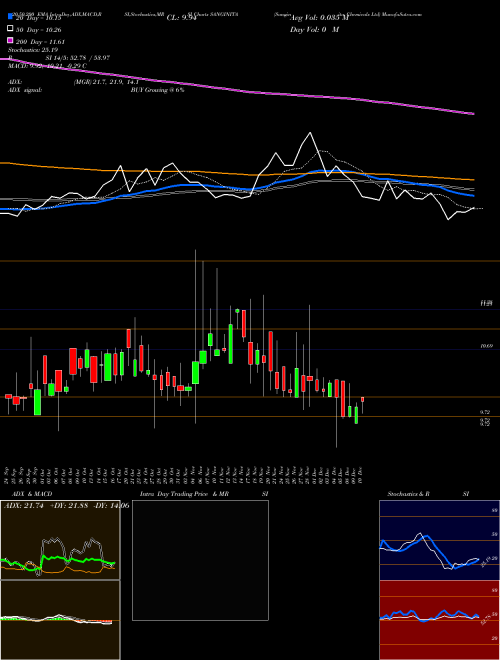Click the 'Stochastics & R' panel title
This screenshot has width=500, height=660.
pos(409,494)
